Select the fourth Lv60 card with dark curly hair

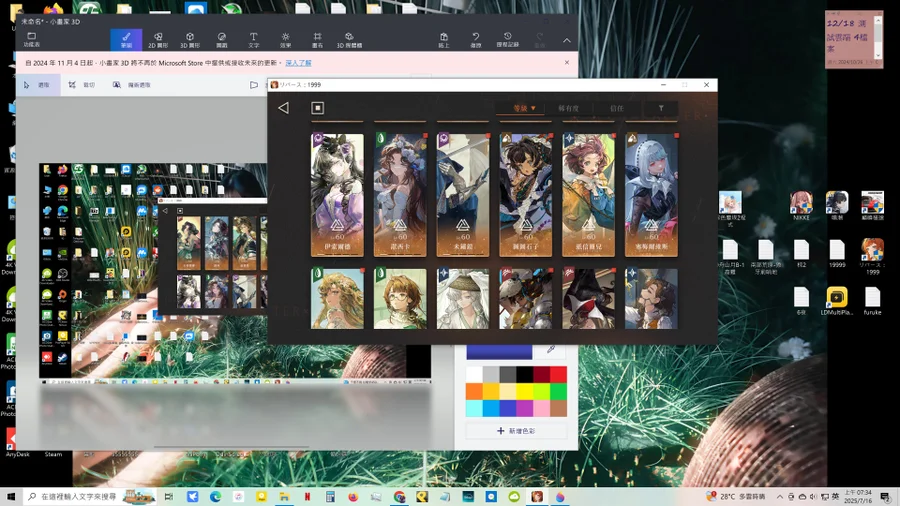525,195
